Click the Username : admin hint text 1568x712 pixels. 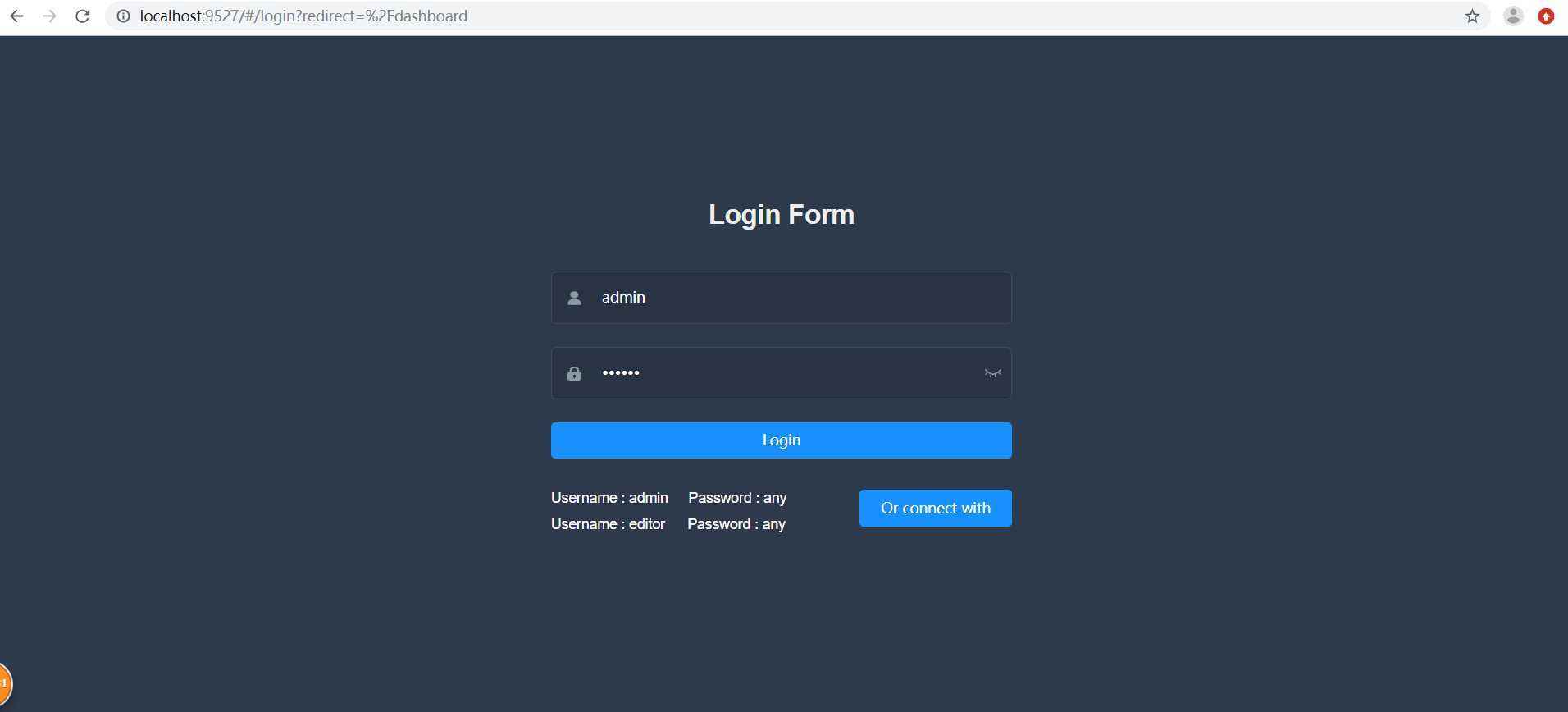coord(609,498)
